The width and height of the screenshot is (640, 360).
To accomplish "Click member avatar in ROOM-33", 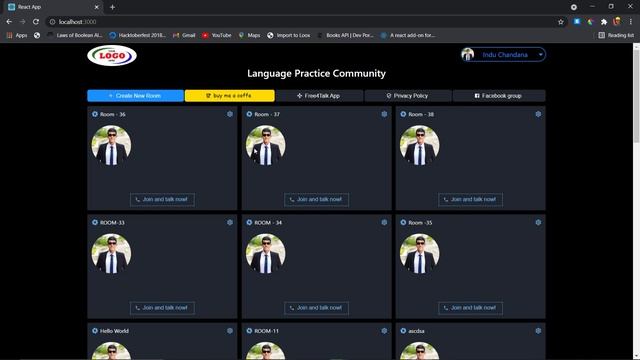I will point(111,253).
